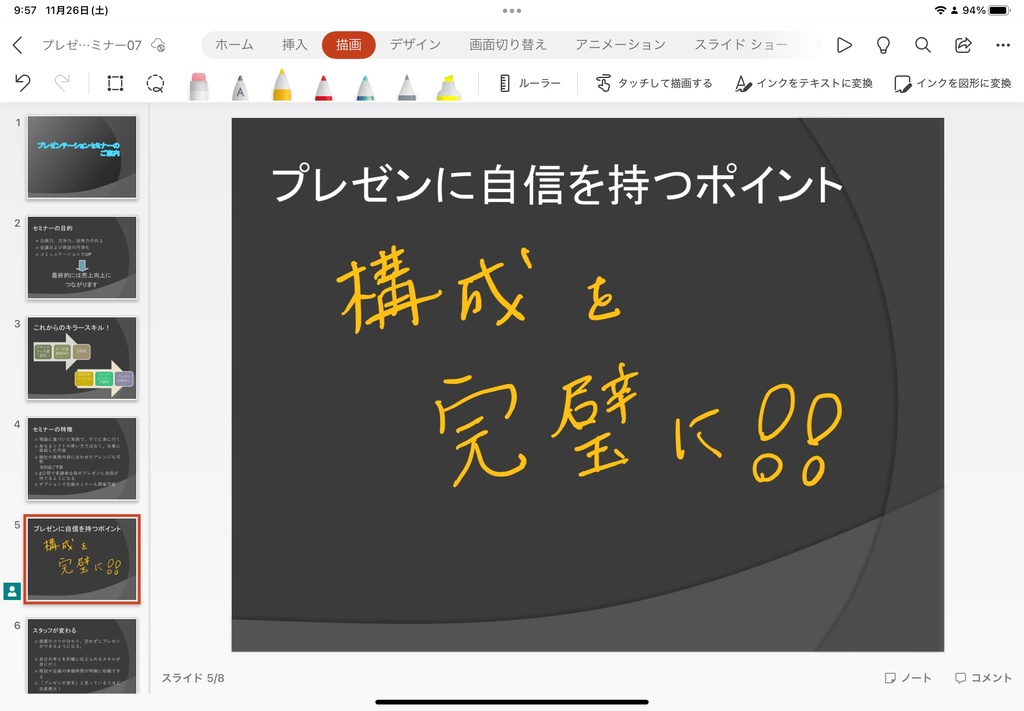Open the share icon
This screenshot has height=711, width=1024.
[x=963, y=44]
